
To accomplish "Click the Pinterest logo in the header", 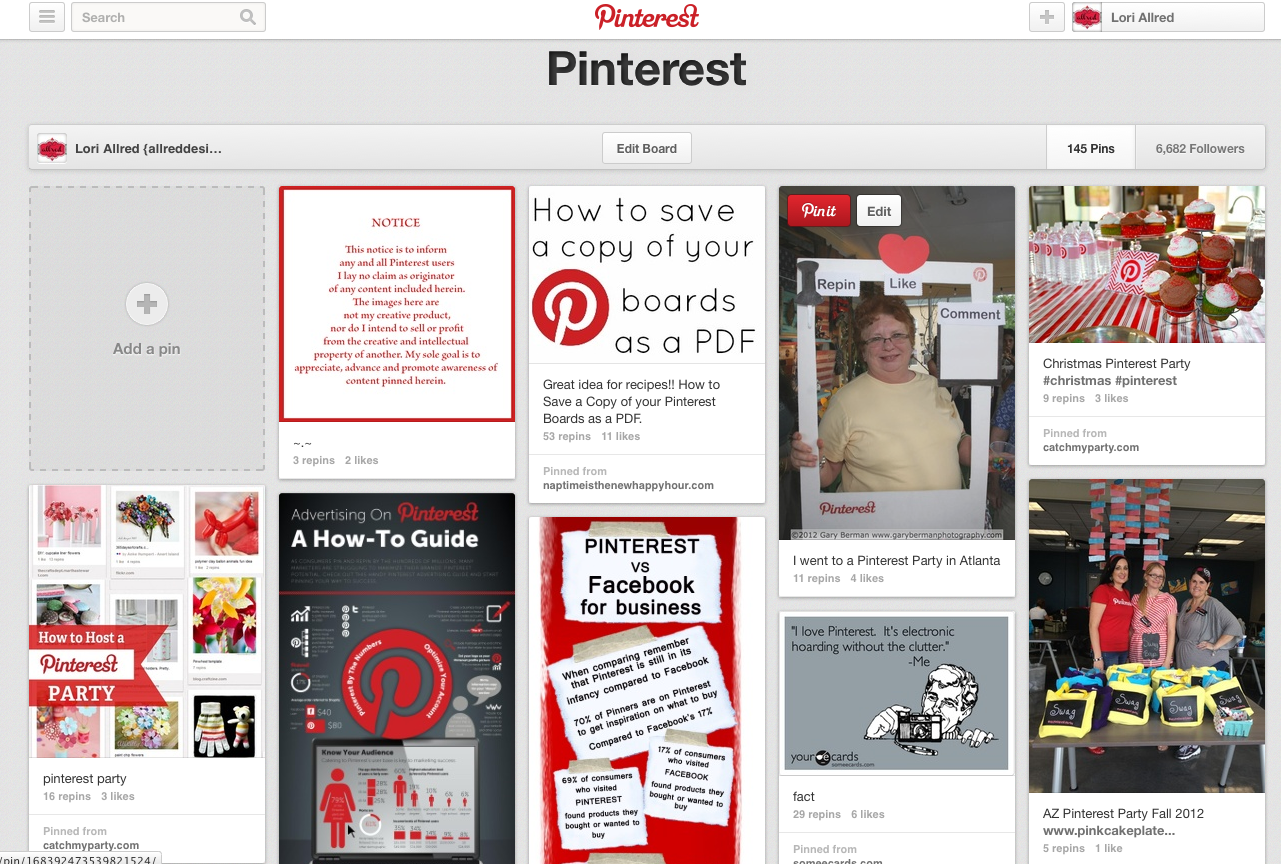I will 646,17.
